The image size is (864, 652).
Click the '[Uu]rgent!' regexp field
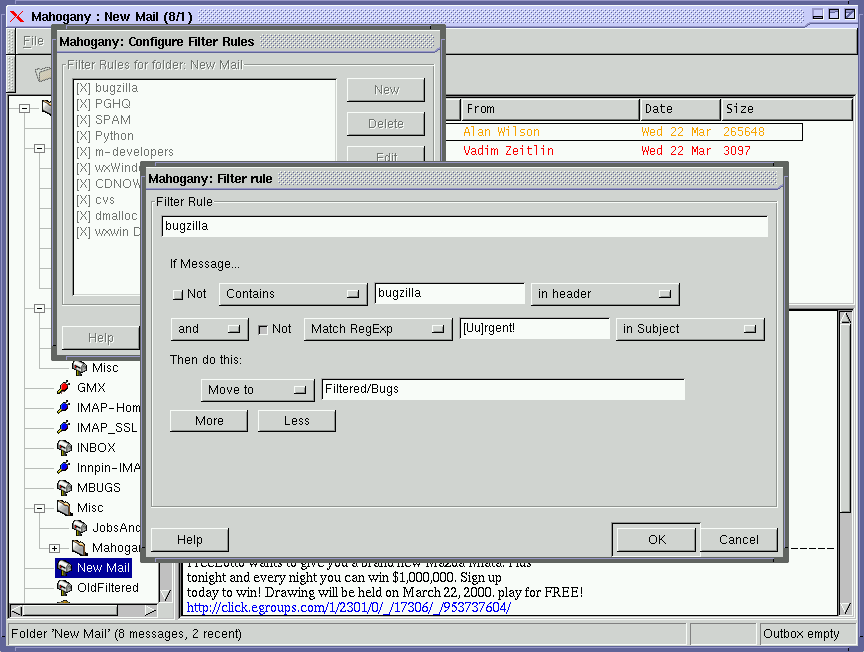point(534,328)
